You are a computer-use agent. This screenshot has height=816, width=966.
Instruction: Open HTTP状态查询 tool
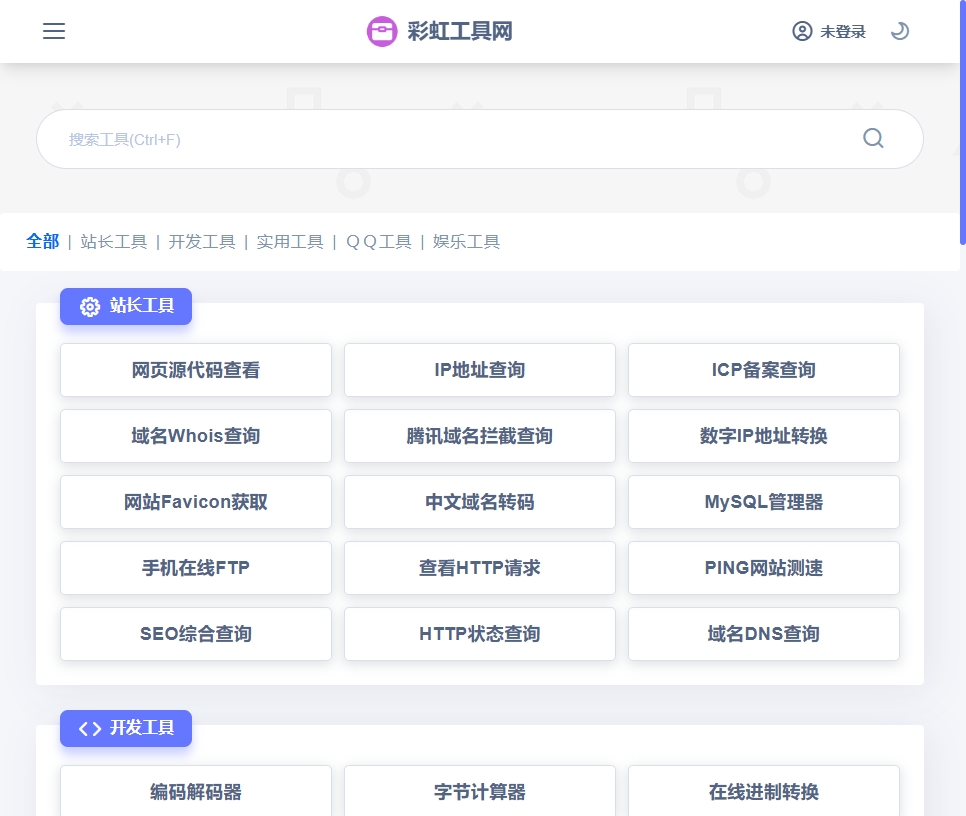point(480,634)
